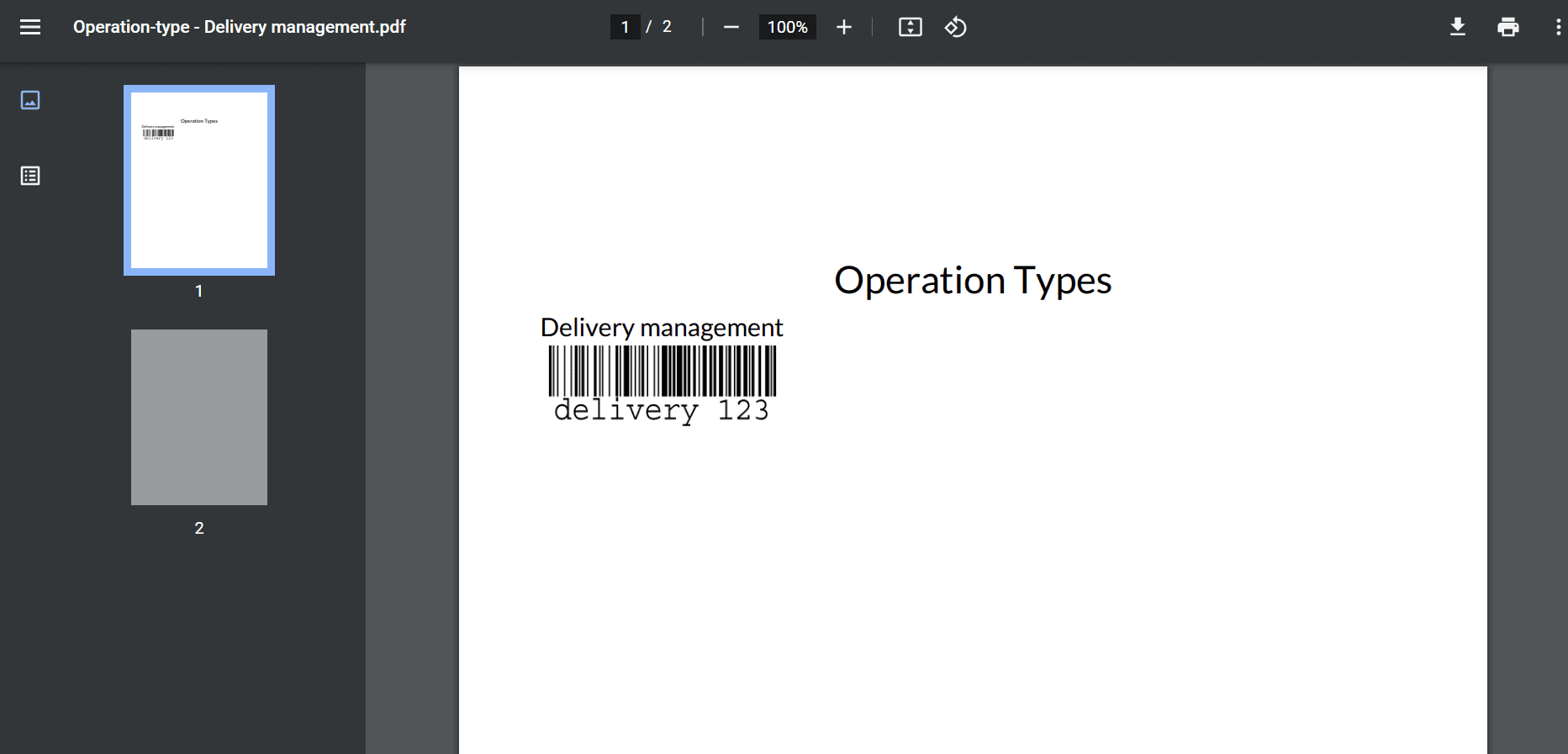This screenshot has width=1568, height=754.
Task: Click the thumbnail label number 1
Action: click(199, 291)
